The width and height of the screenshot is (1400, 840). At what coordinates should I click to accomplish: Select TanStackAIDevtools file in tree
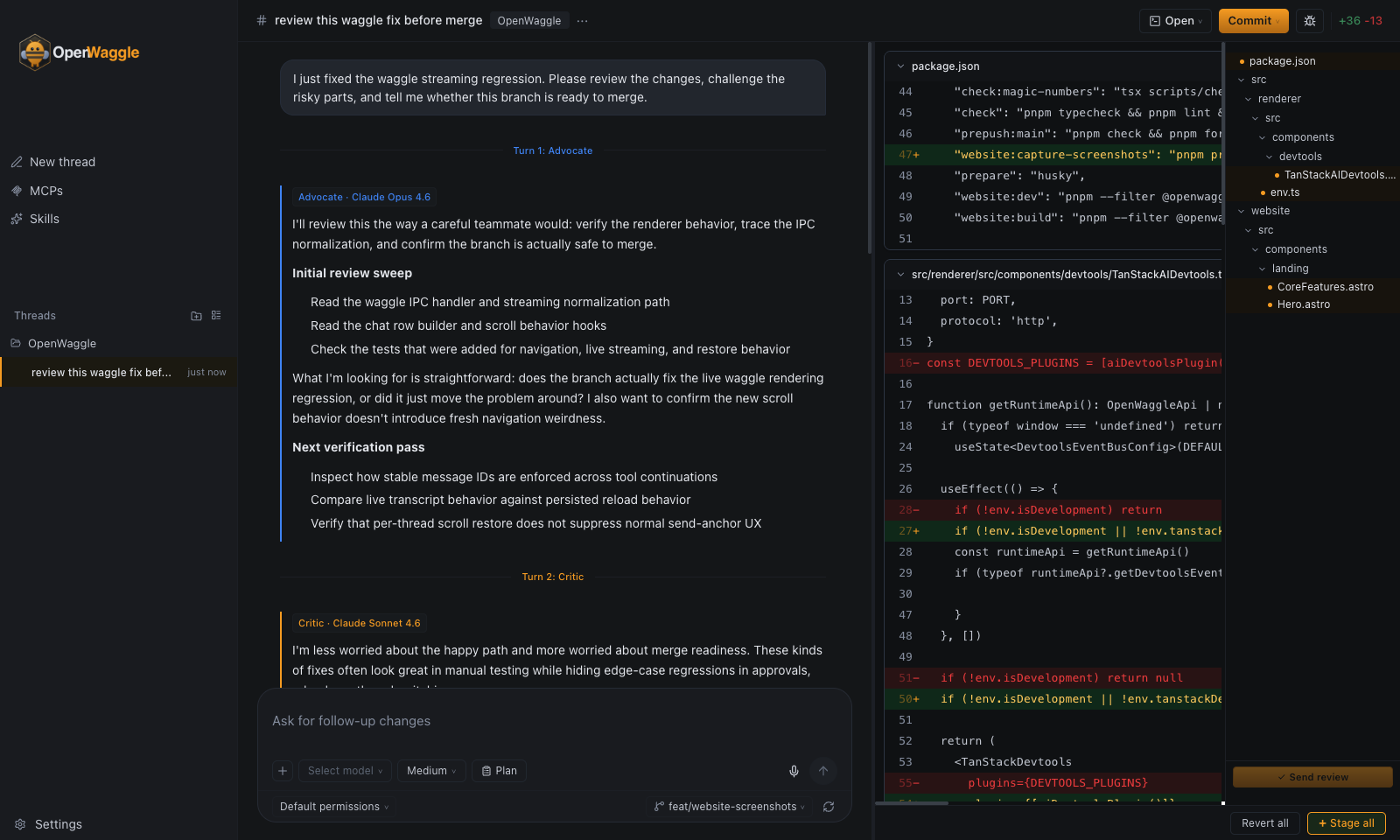1340,175
